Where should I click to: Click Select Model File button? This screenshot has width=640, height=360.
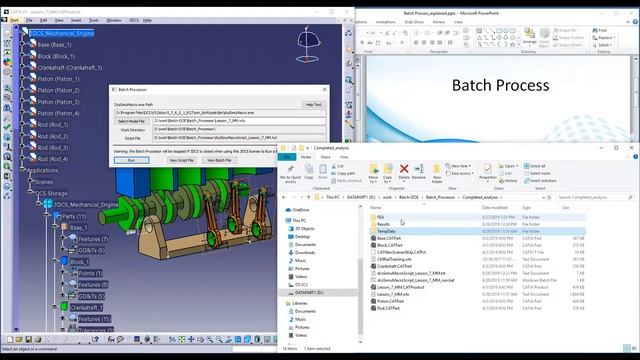(131, 121)
